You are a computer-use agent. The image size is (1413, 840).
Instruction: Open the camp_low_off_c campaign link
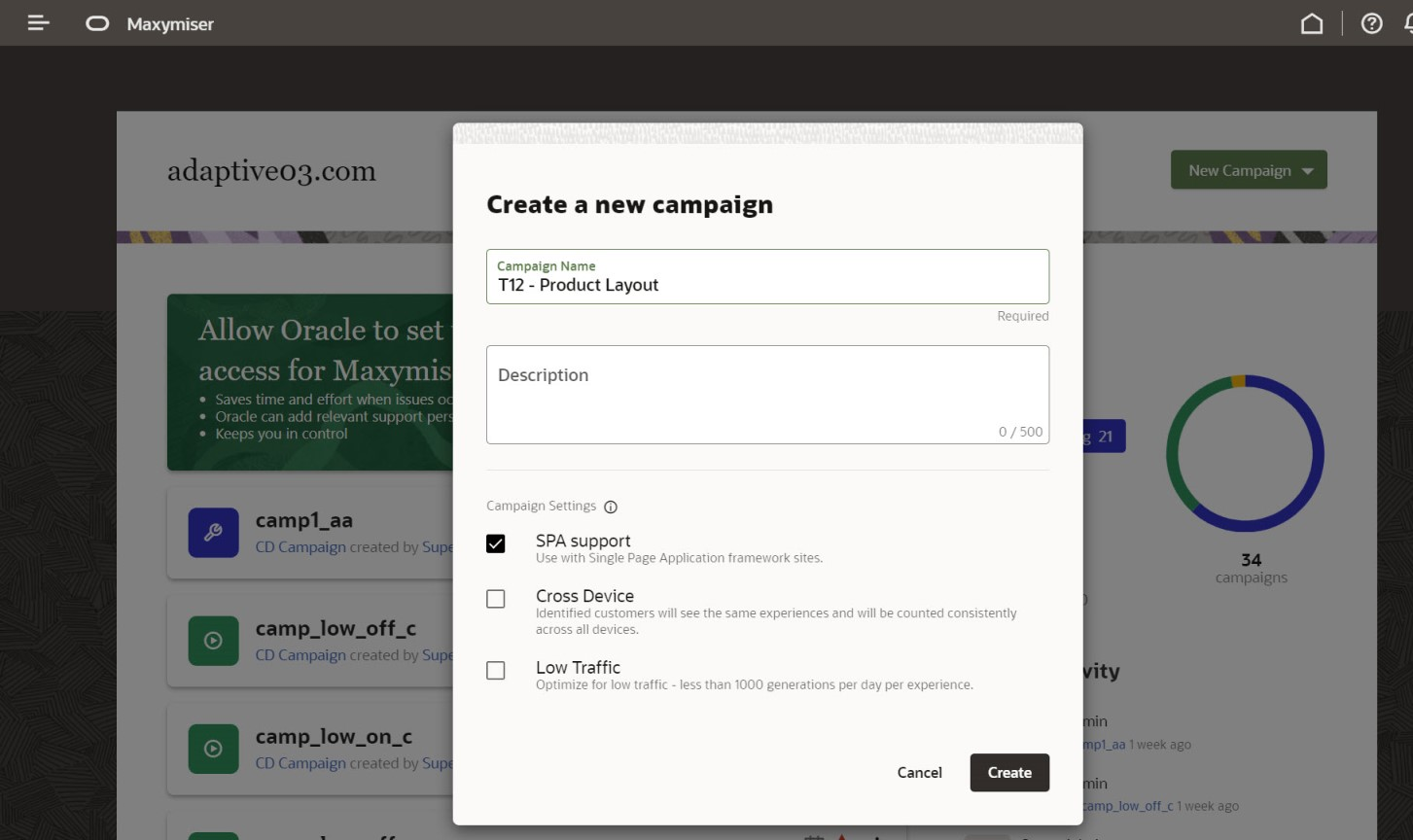click(336, 628)
